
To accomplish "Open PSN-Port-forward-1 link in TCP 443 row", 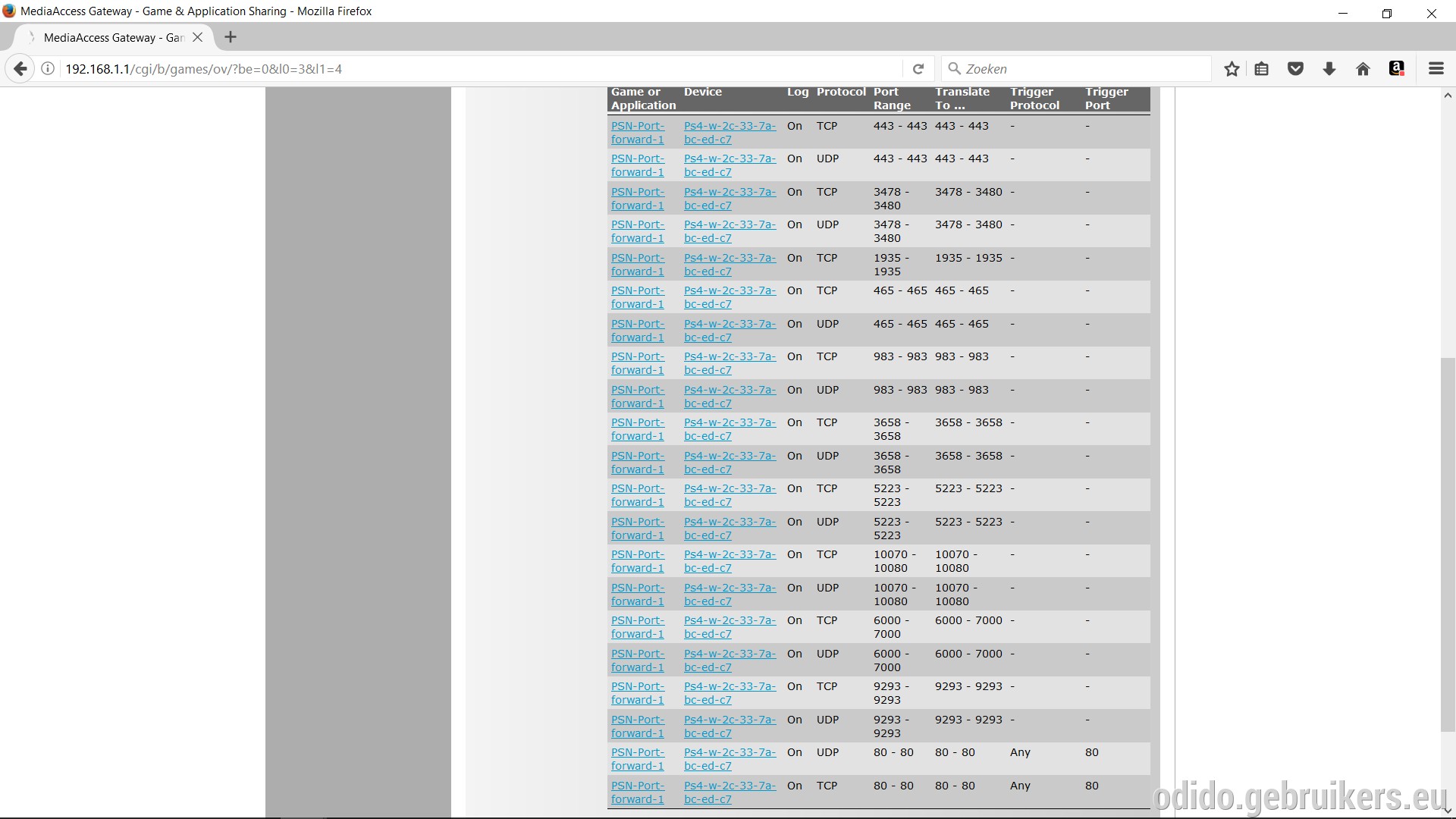I will (x=638, y=133).
